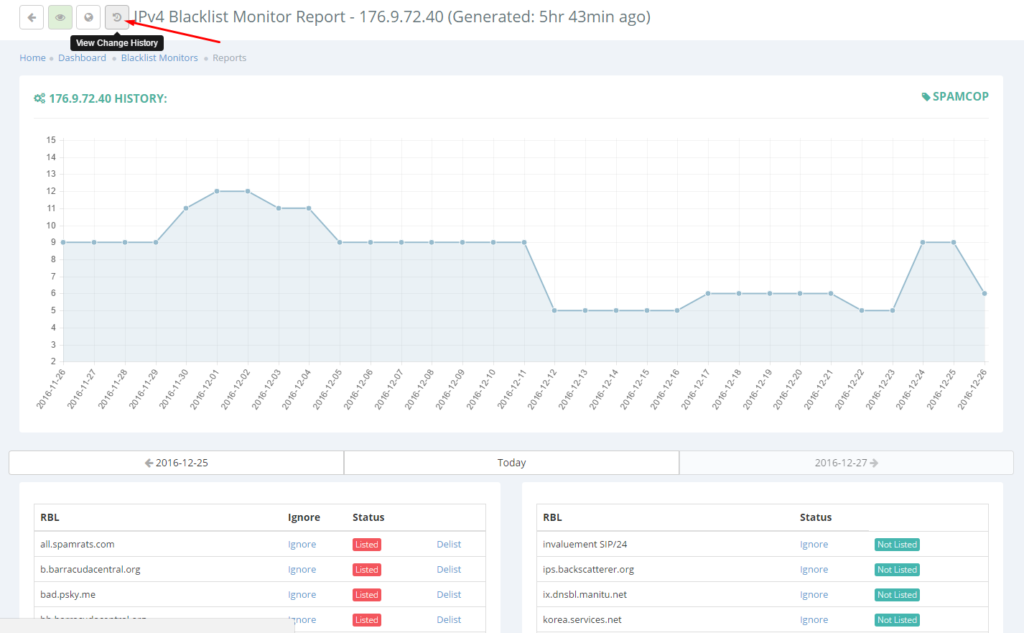This screenshot has height=633, width=1024.
Task: Open Blacklist Monitors from the breadcrumb
Action: coord(159,57)
